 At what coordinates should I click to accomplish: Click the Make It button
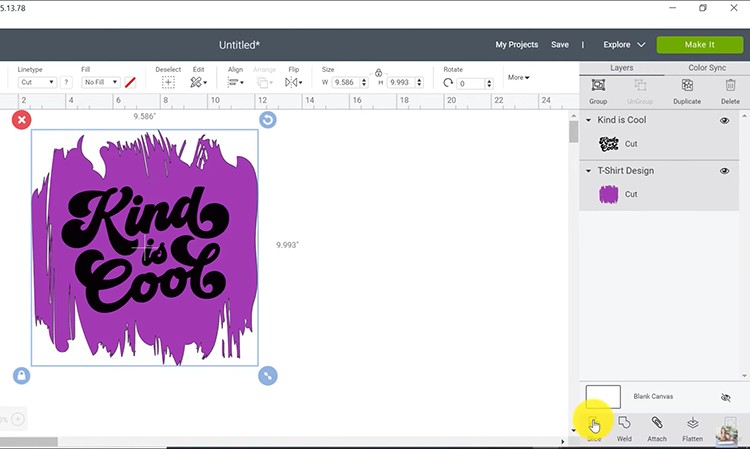(699, 44)
